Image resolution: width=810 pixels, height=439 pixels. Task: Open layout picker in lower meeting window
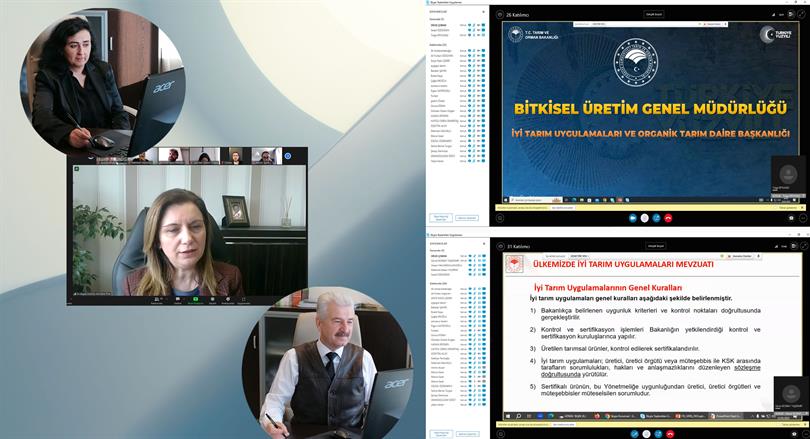point(793,246)
